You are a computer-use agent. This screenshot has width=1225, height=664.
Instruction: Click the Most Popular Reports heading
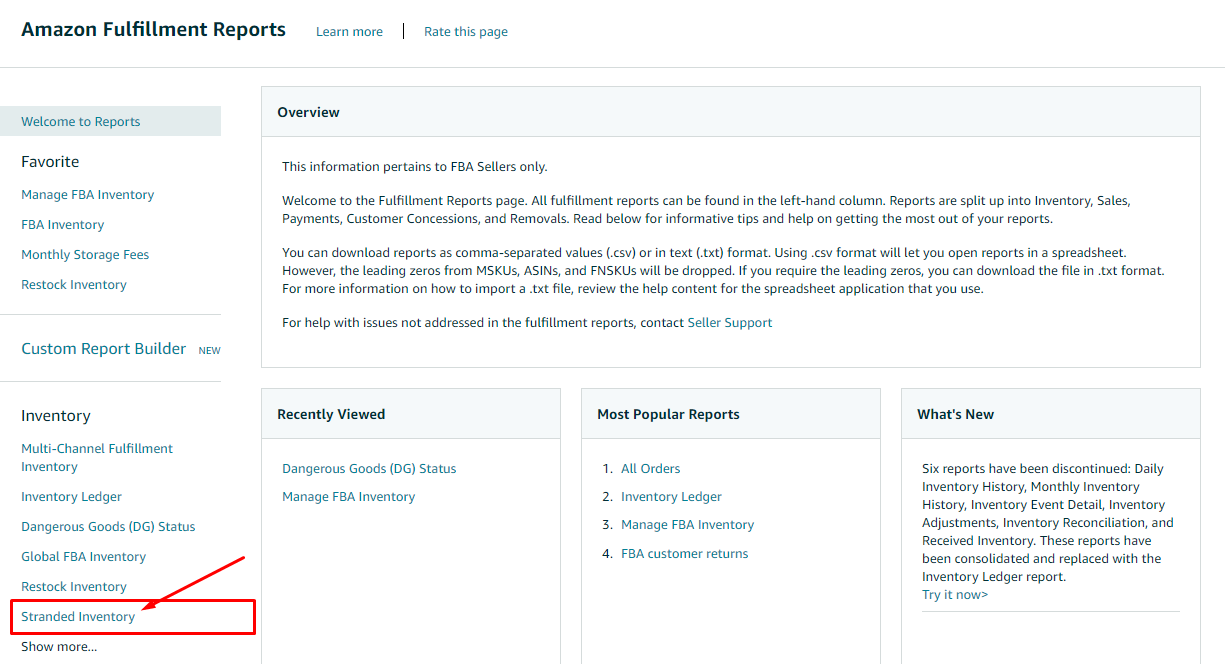(668, 414)
